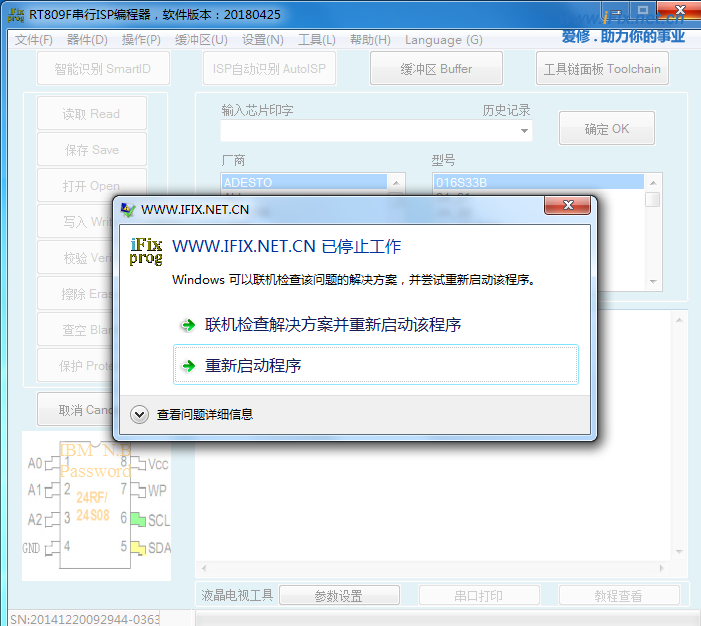Close the WWW.IFIX.NET.CN crash dialog
The width and height of the screenshot is (701, 626).
[x=567, y=205]
